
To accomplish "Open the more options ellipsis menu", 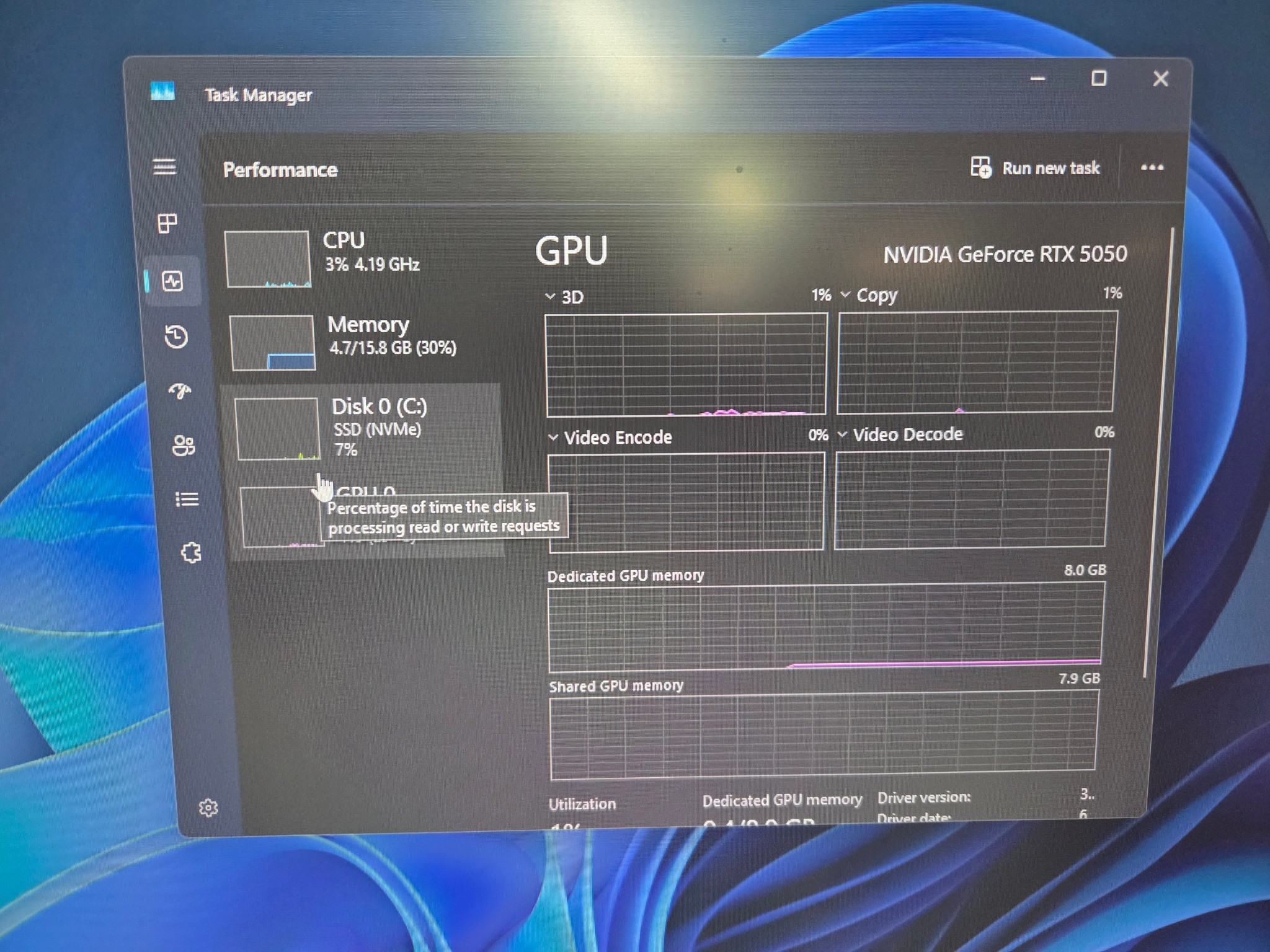I will pos(1151,167).
